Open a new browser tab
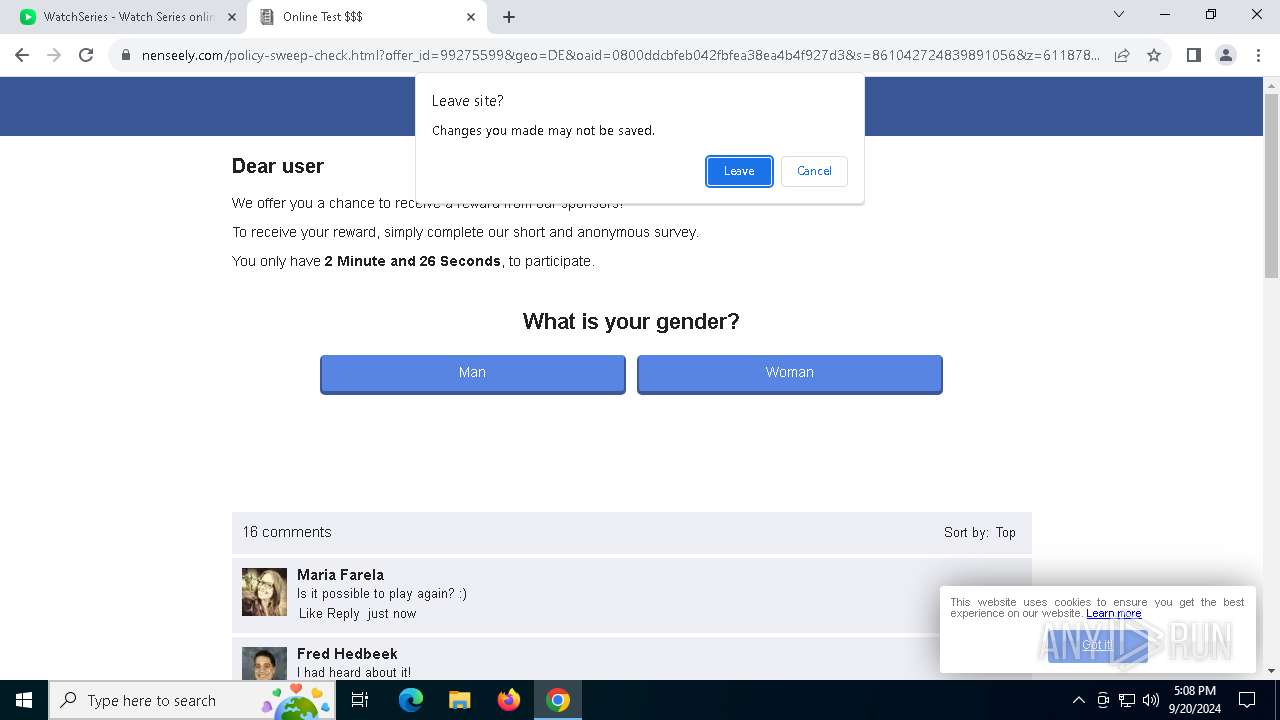 pyautogui.click(x=509, y=17)
